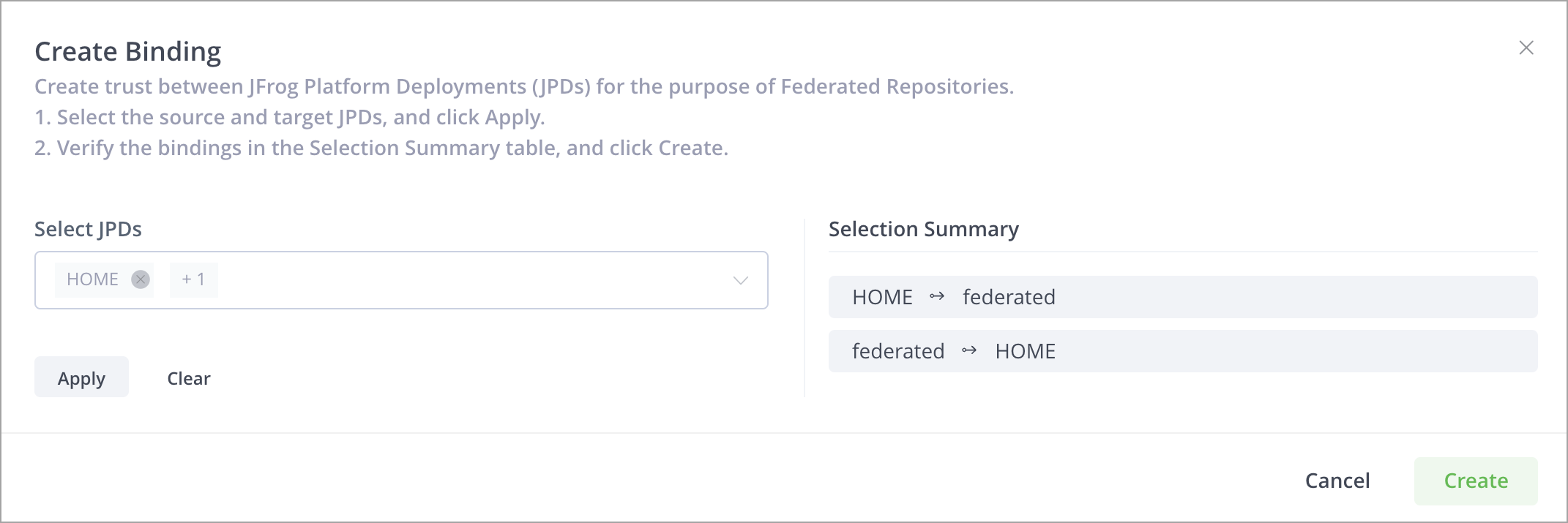Remove the HOME tag via its x icon

141,279
